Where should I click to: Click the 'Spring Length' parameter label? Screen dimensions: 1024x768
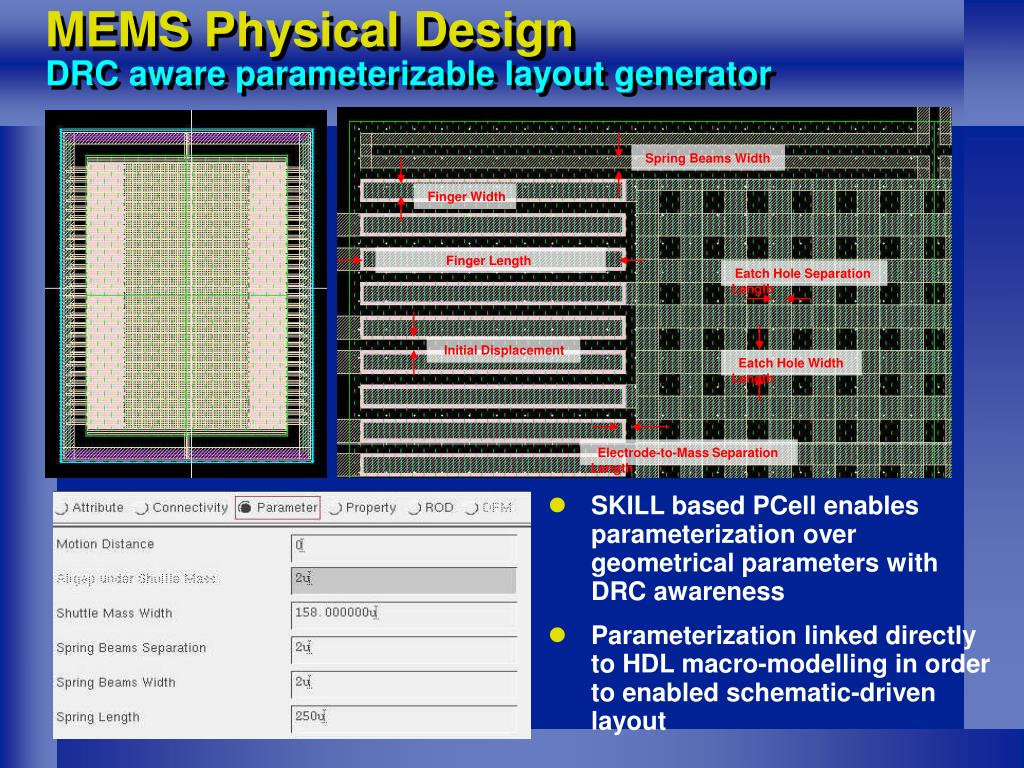point(98,717)
